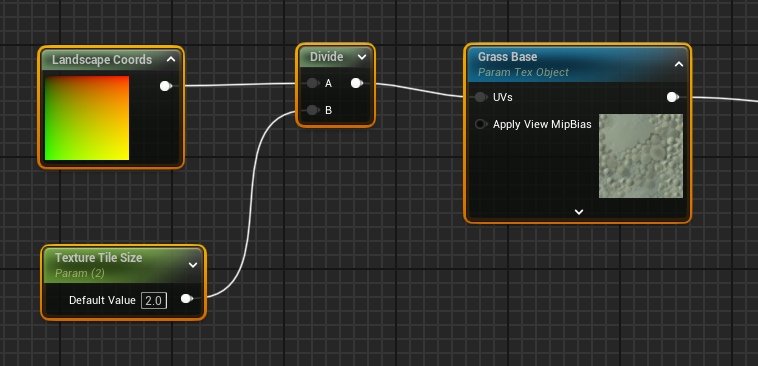Select the Grass Base texture thumbnail

click(641, 156)
